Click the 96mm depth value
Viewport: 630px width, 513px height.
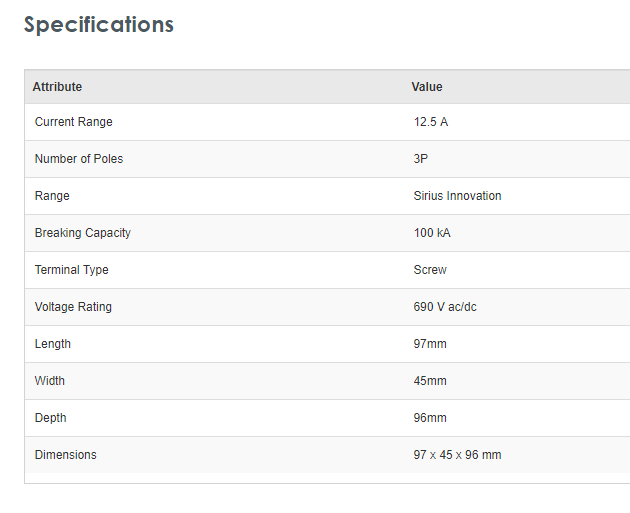(430, 418)
